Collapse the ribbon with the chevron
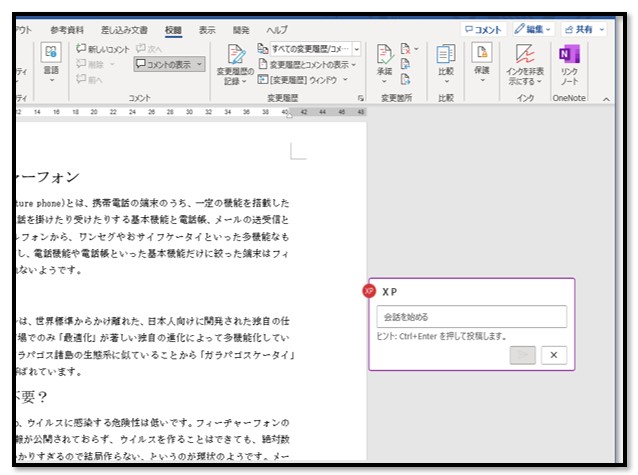The height and width of the screenshot is (475, 638). (x=606, y=99)
